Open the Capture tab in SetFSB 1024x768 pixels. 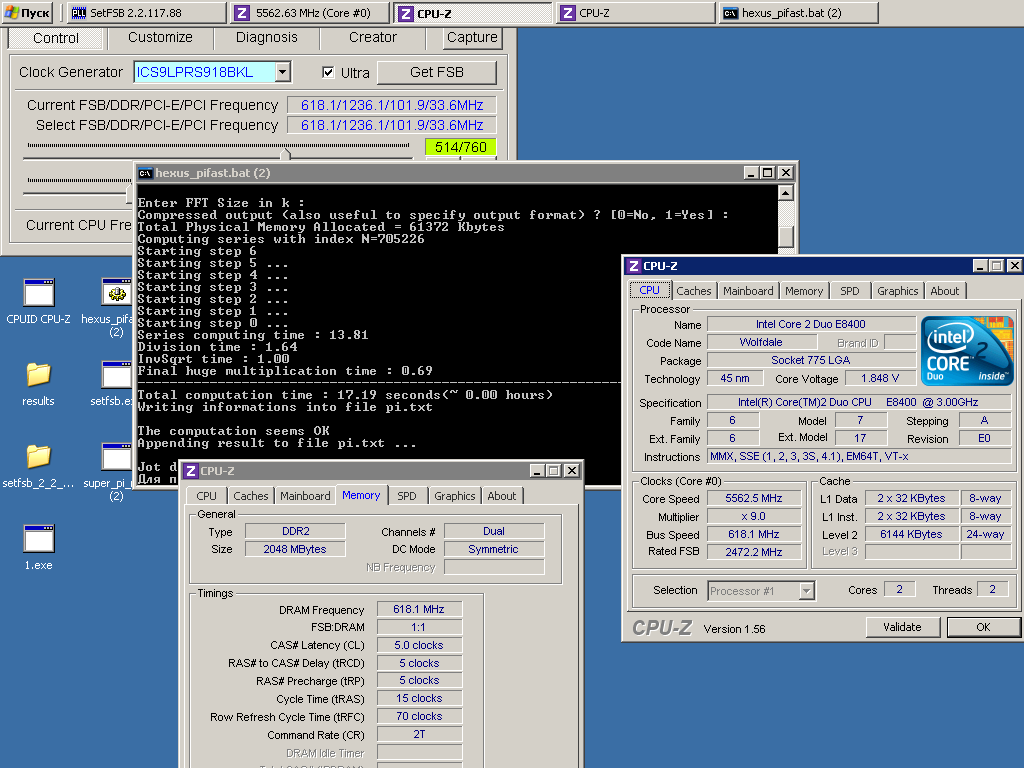tap(472, 38)
